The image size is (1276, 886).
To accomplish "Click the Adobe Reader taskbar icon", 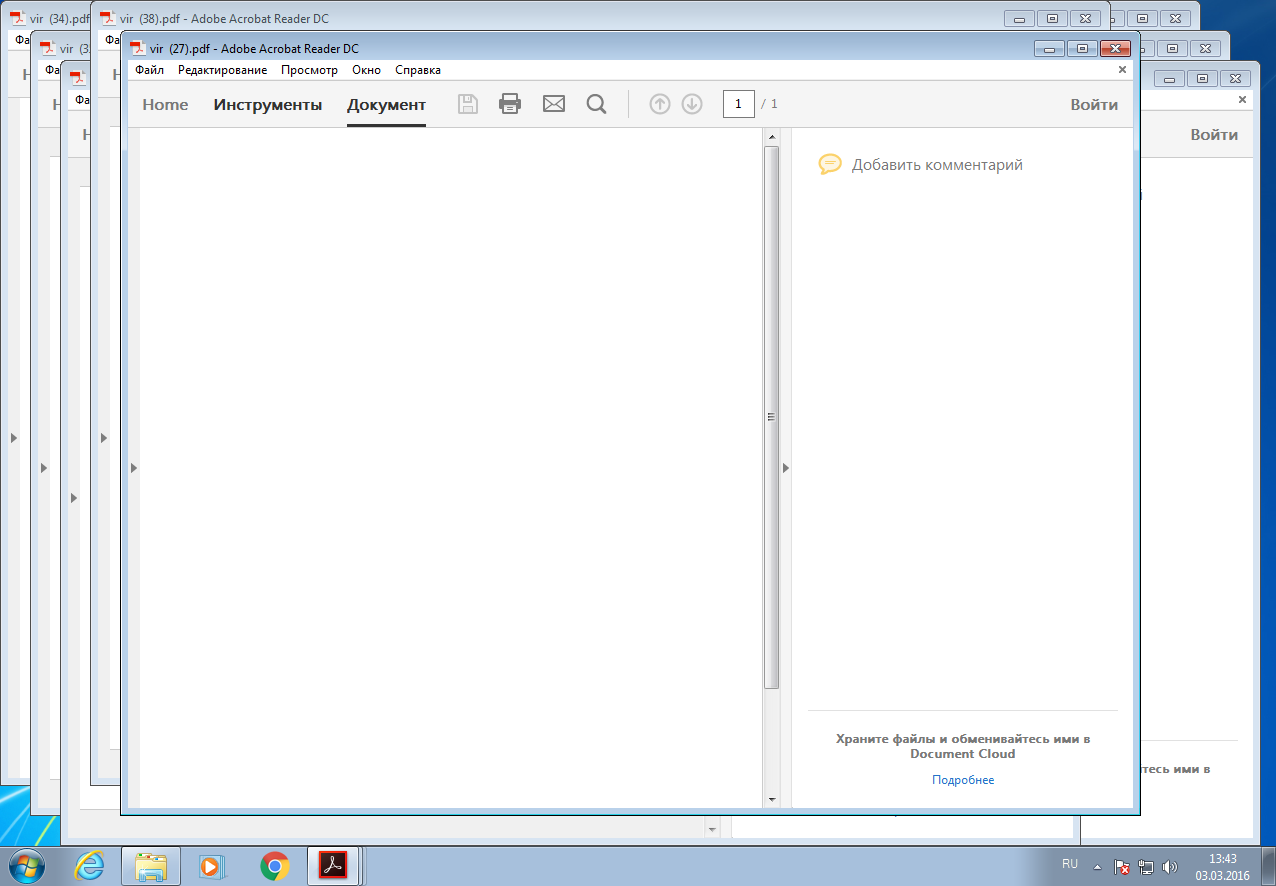I will coord(333,865).
